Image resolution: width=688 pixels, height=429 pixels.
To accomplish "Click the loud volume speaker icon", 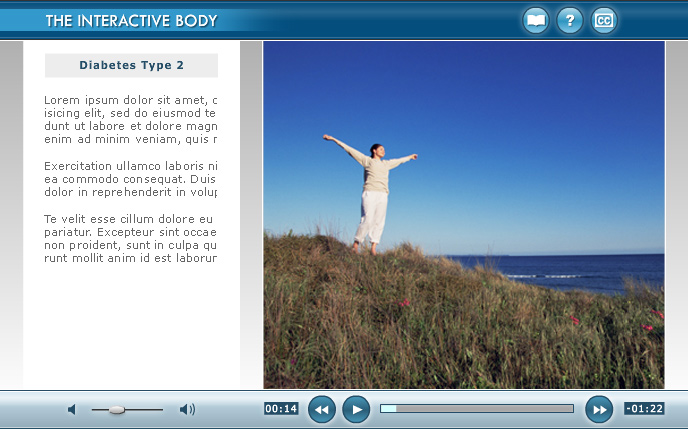I will (187, 409).
